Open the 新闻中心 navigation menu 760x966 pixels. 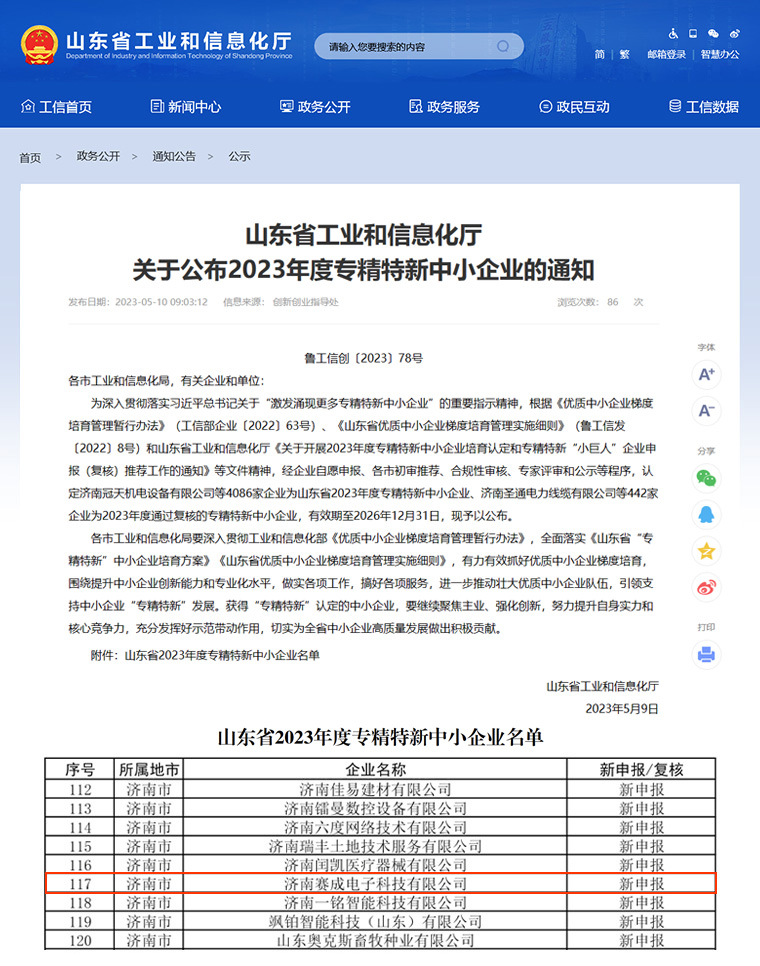click(x=185, y=107)
